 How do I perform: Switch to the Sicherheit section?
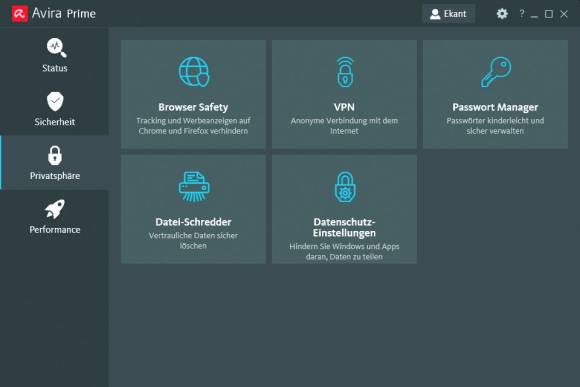click(54, 108)
